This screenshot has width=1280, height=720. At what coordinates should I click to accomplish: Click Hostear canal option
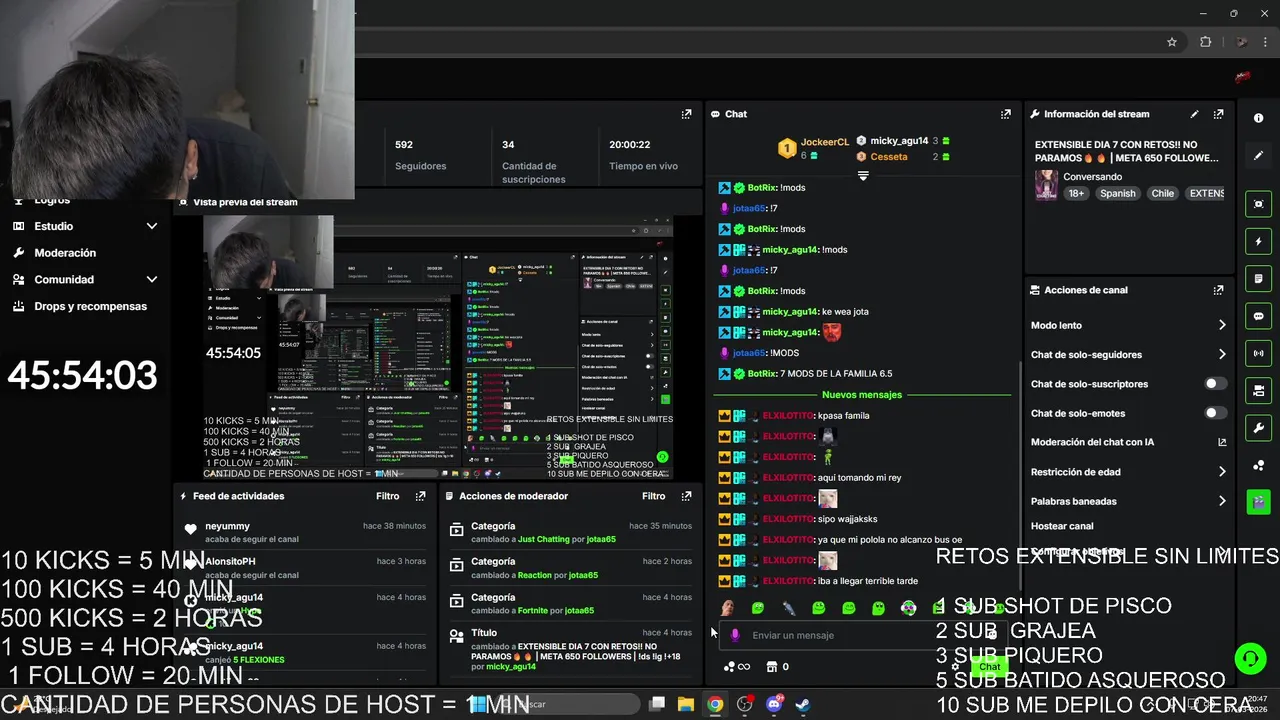point(1062,526)
